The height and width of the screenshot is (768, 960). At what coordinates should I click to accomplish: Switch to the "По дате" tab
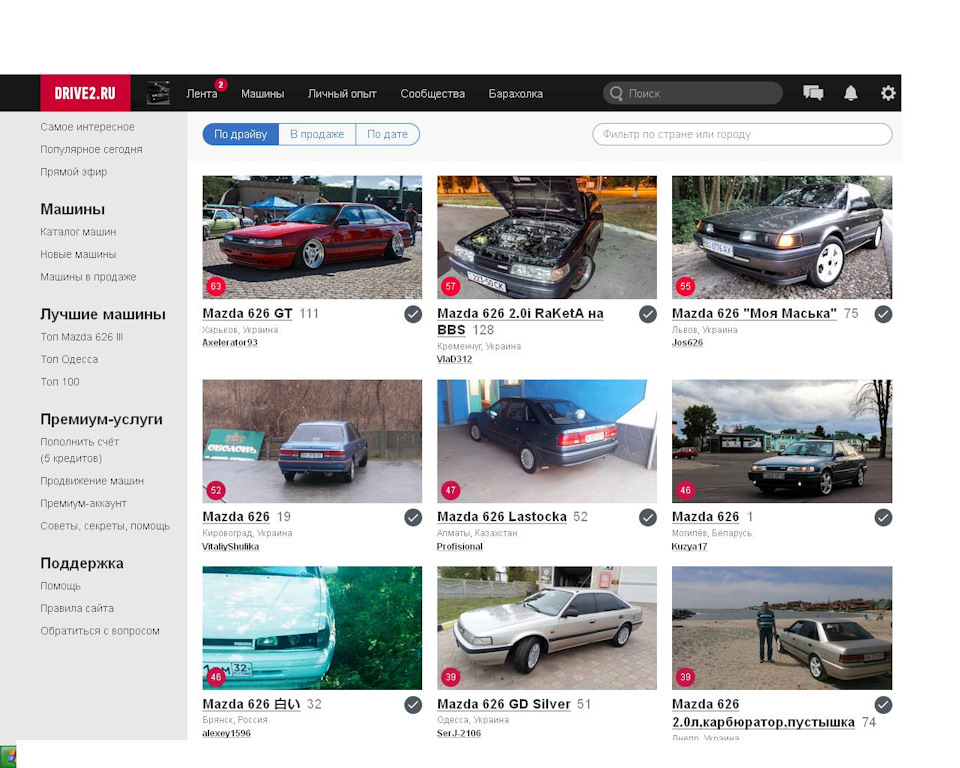click(x=388, y=134)
